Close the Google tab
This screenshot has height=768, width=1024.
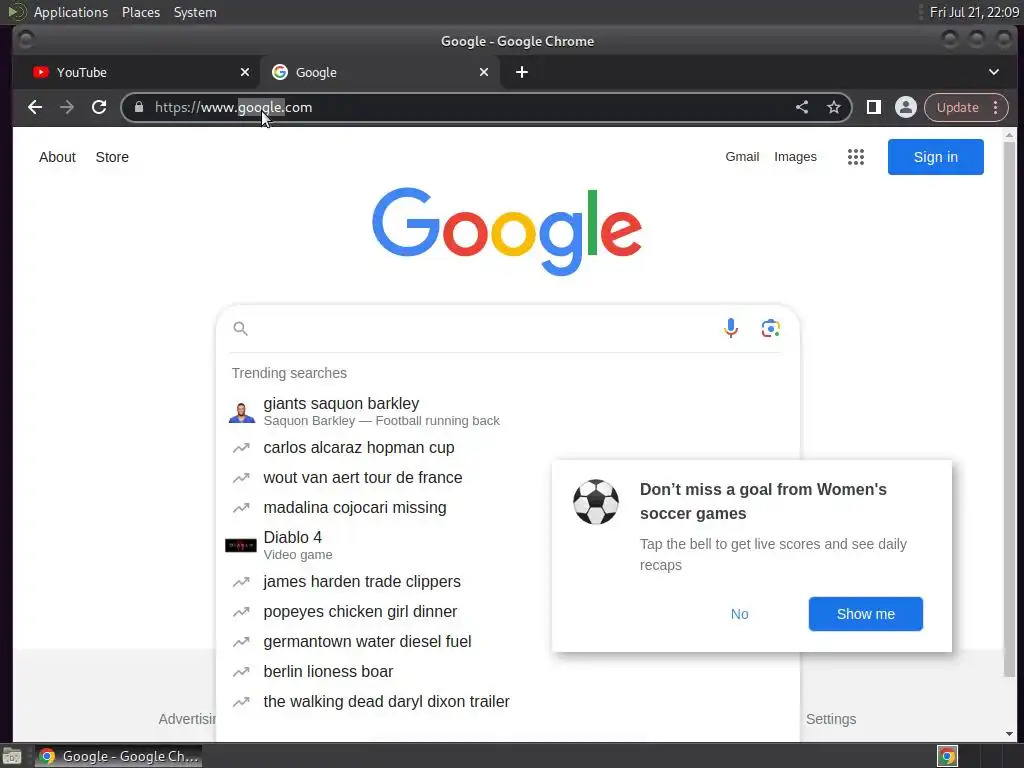click(483, 72)
